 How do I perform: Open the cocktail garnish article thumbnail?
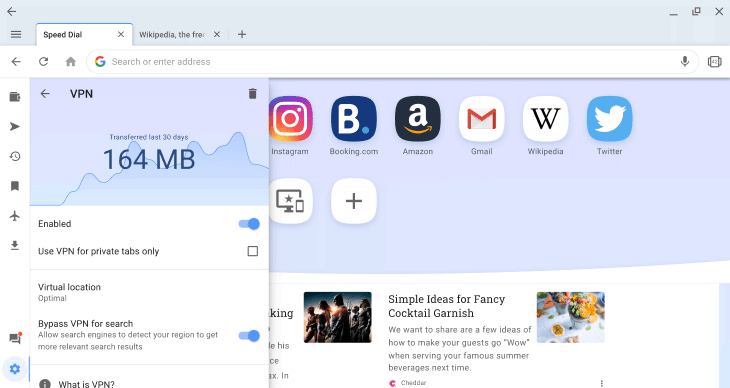click(570, 317)
